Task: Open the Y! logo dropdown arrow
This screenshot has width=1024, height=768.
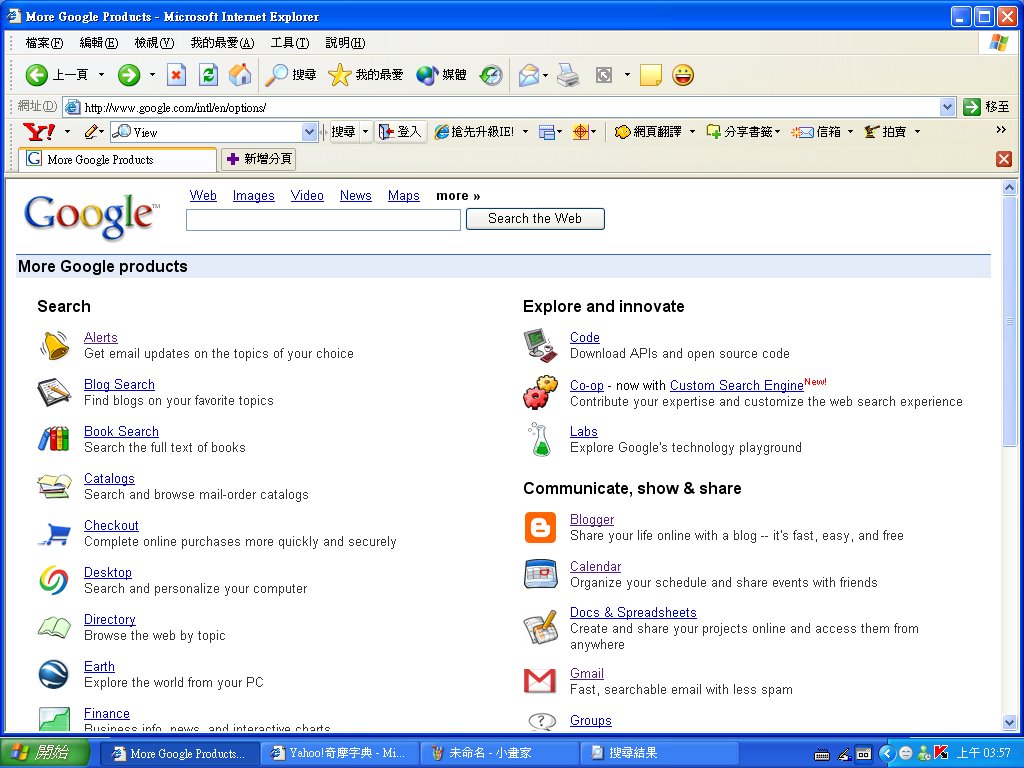Action: (67, 132)
